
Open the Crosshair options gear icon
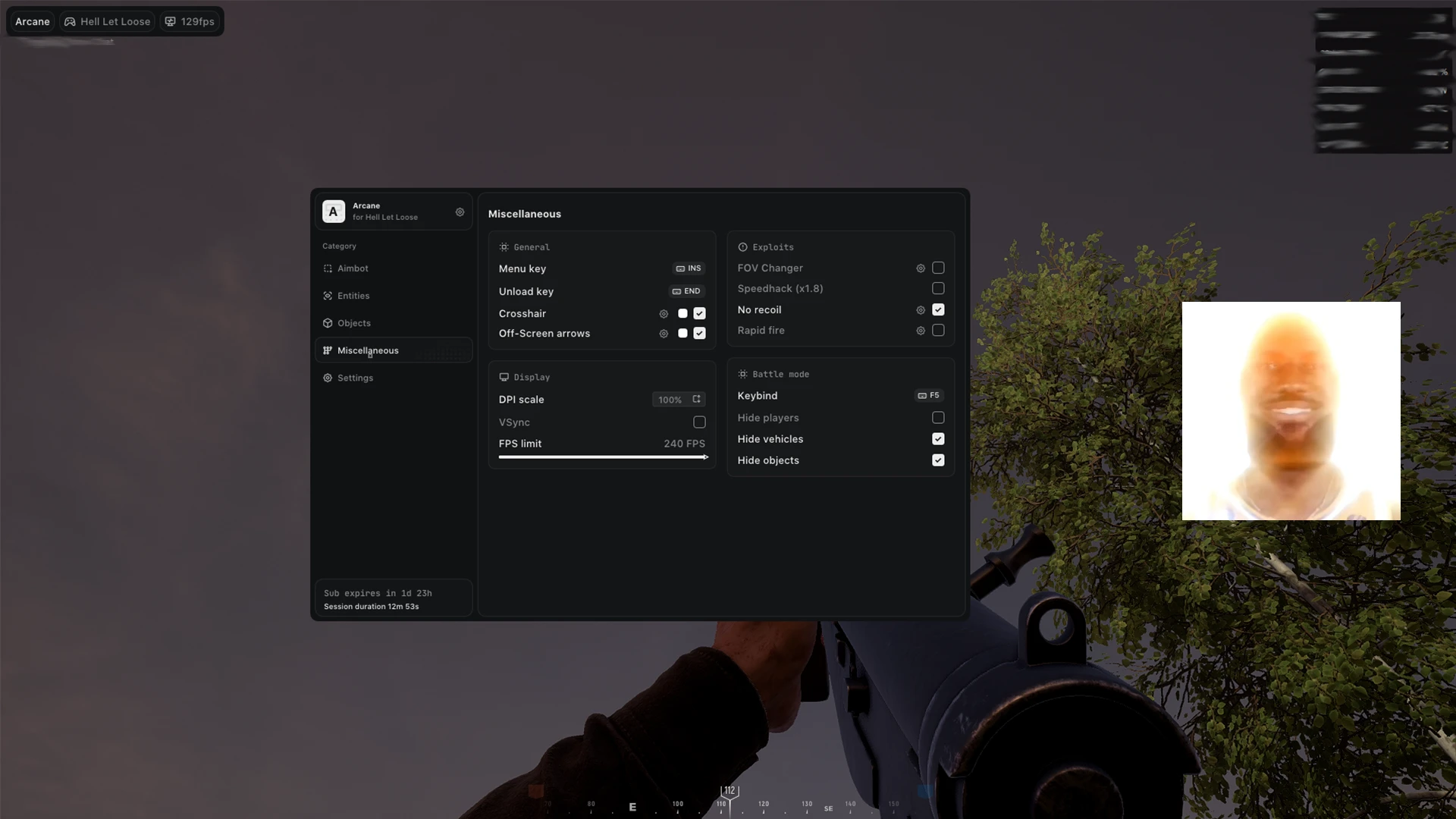664,314
